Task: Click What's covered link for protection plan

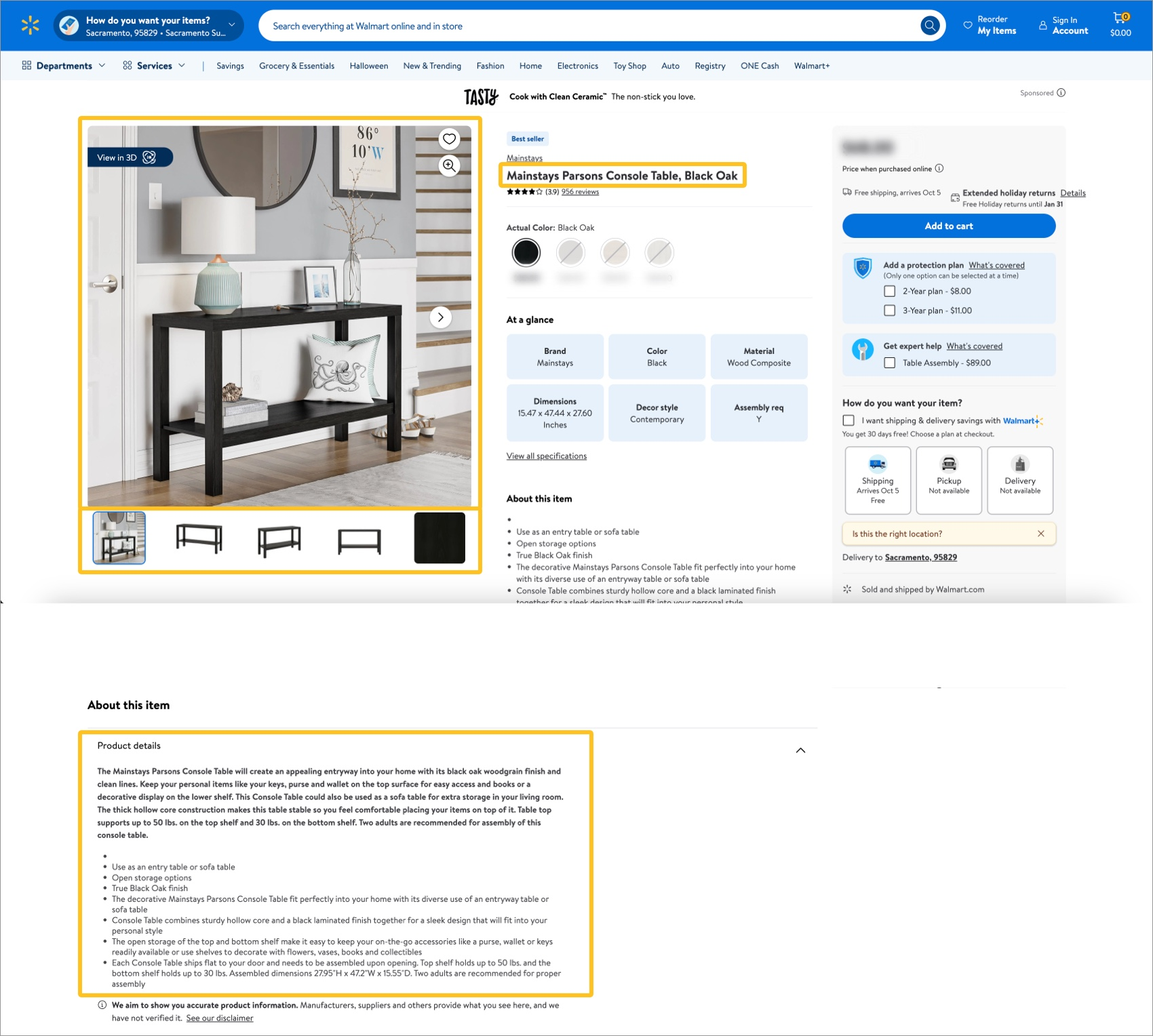Action: [996, 265]
